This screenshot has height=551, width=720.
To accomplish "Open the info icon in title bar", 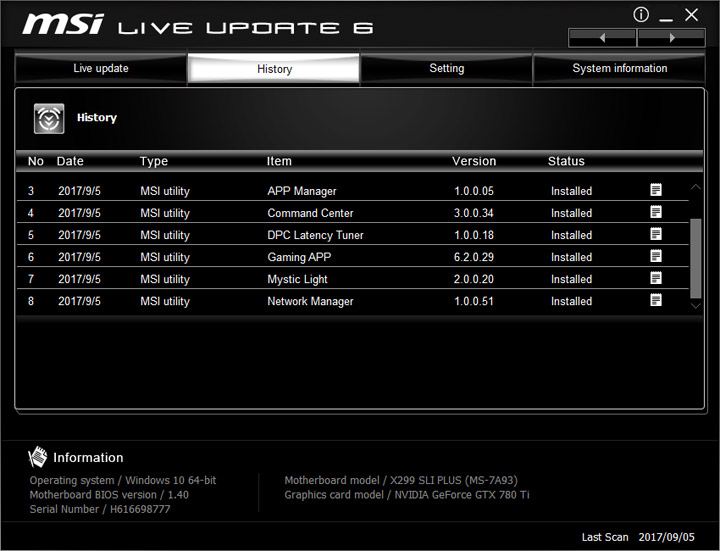I will (641, 15).
